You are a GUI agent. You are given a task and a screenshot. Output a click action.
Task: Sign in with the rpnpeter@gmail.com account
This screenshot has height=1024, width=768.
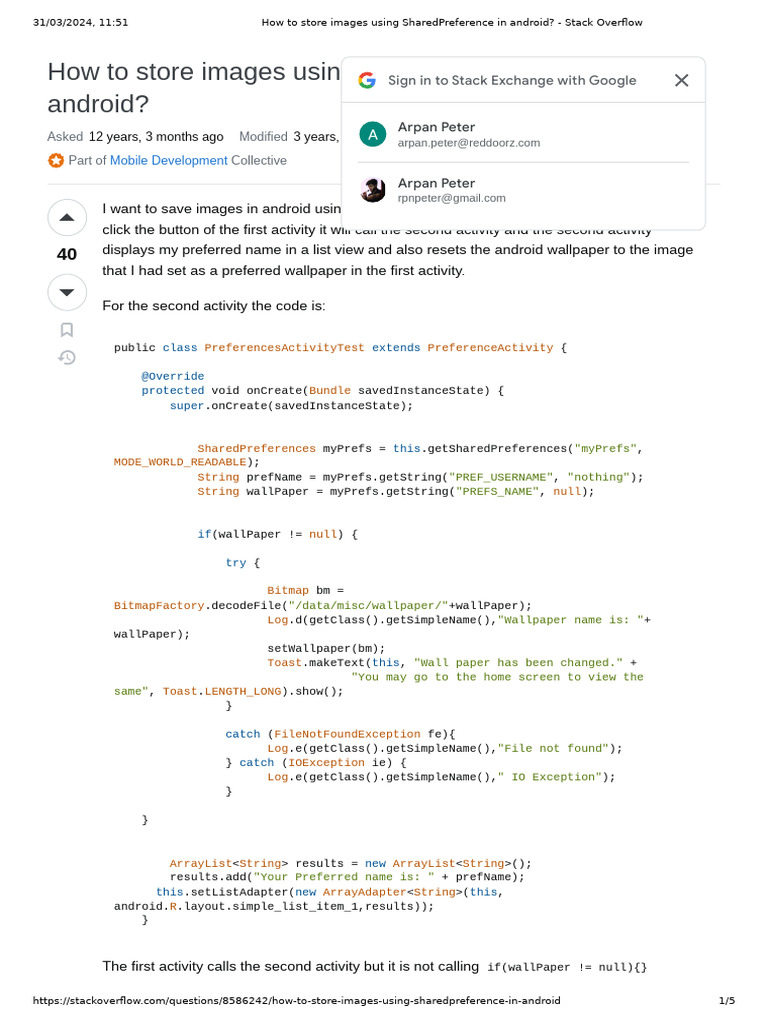pos(452,198)
